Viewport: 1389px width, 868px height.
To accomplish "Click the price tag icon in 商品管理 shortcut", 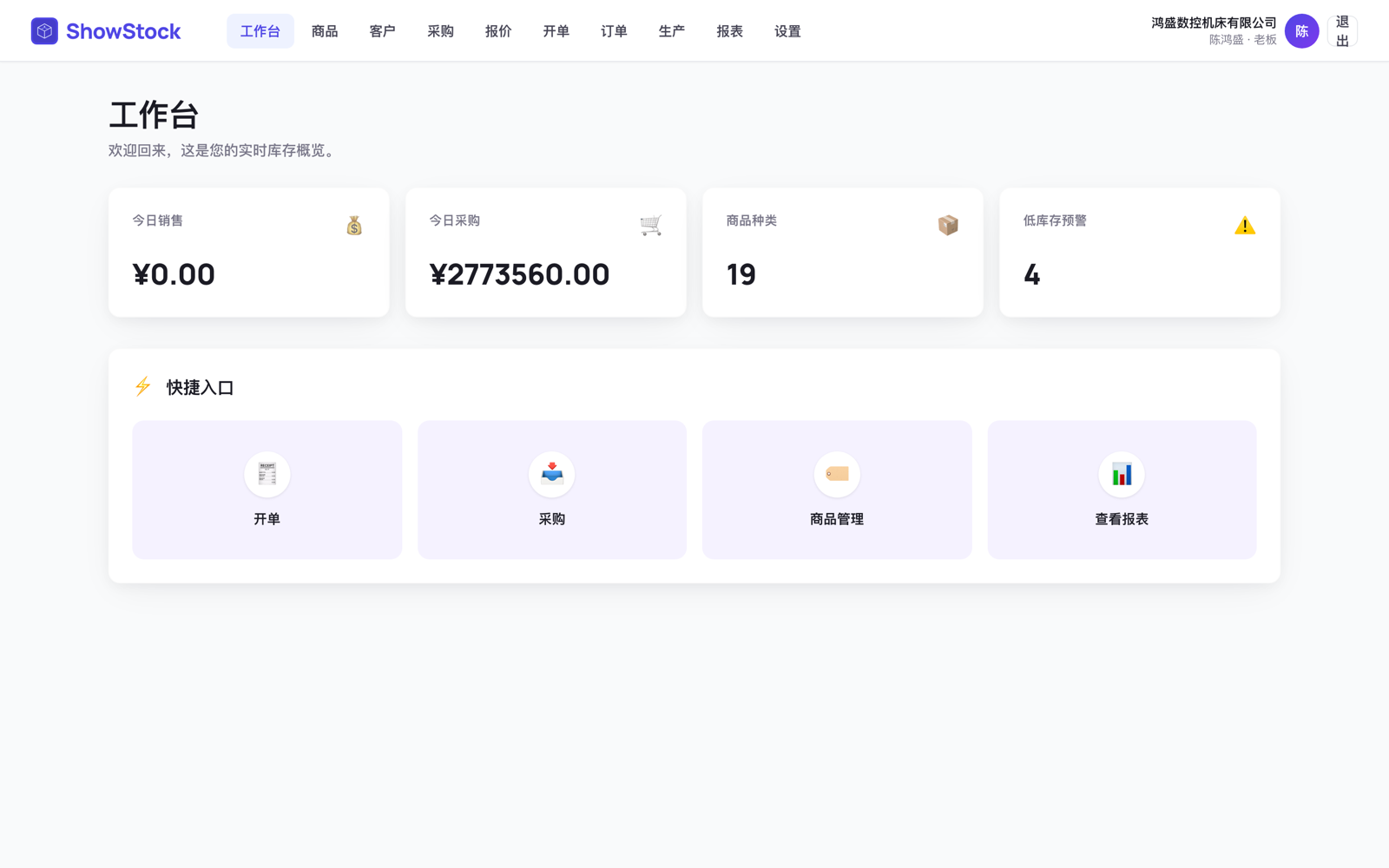I will [837, 474].
